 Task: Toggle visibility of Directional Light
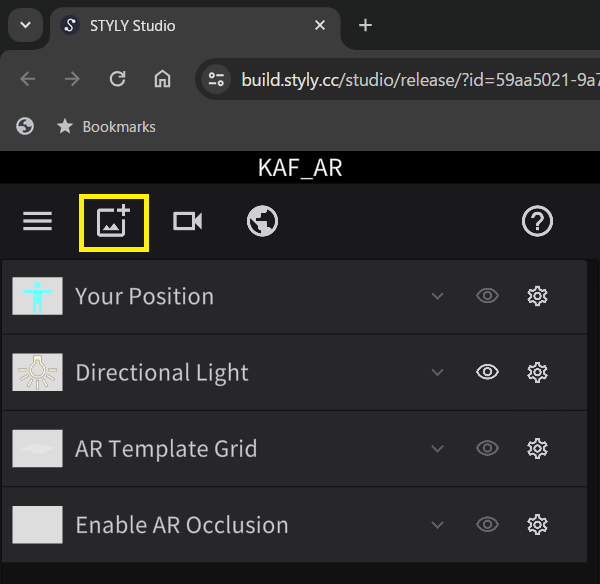coord(487,372)
